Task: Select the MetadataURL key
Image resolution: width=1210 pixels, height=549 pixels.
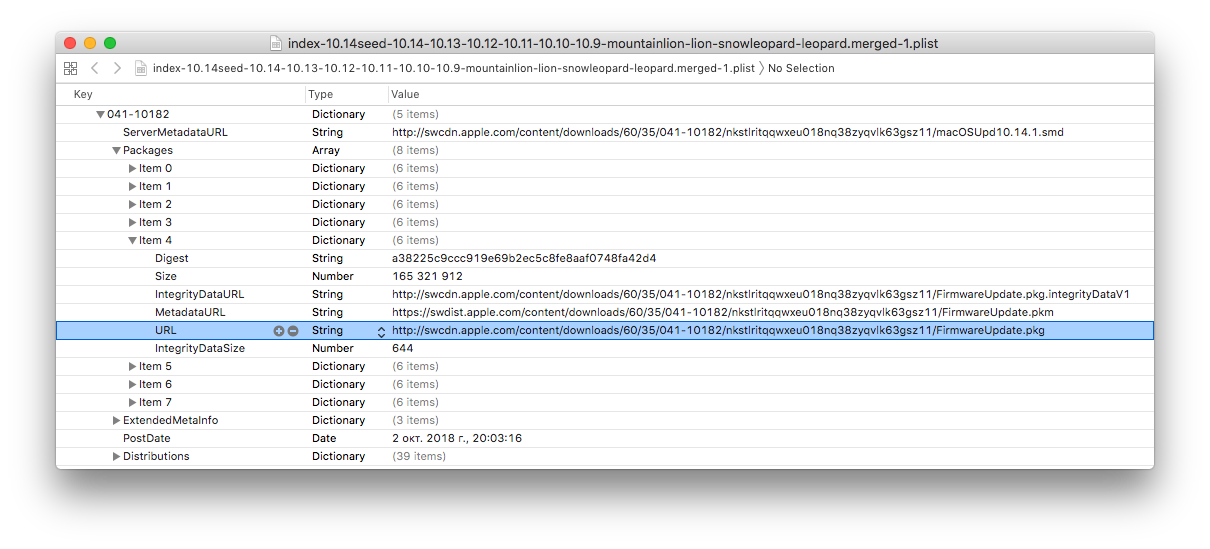Action: click(x=190, y=312)
